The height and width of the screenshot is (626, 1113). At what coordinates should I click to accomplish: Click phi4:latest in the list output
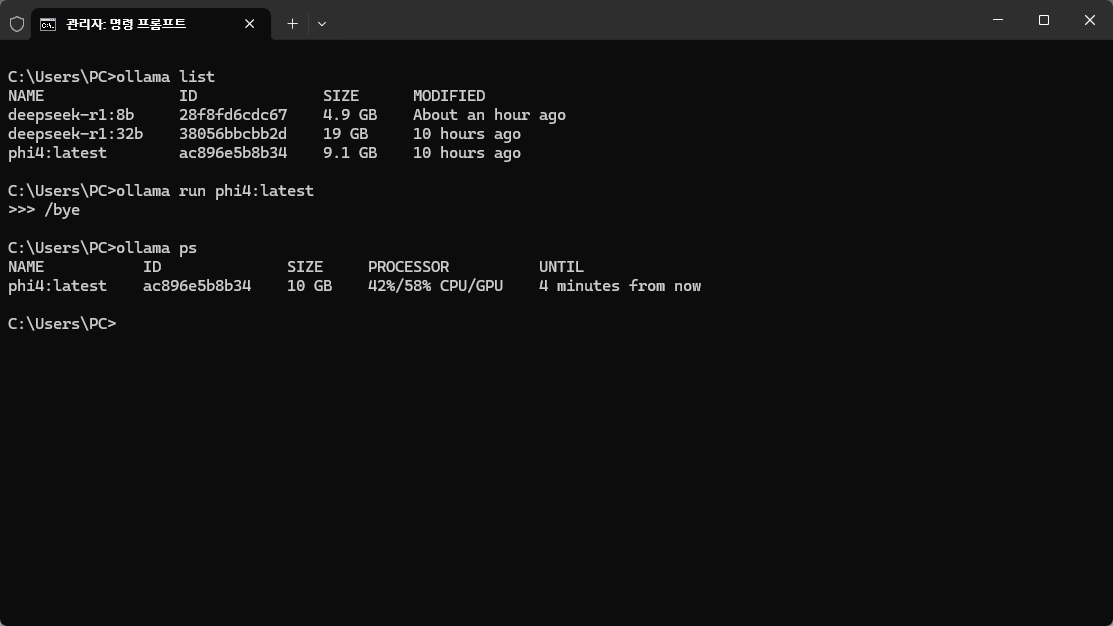click(x=57, y=153)
